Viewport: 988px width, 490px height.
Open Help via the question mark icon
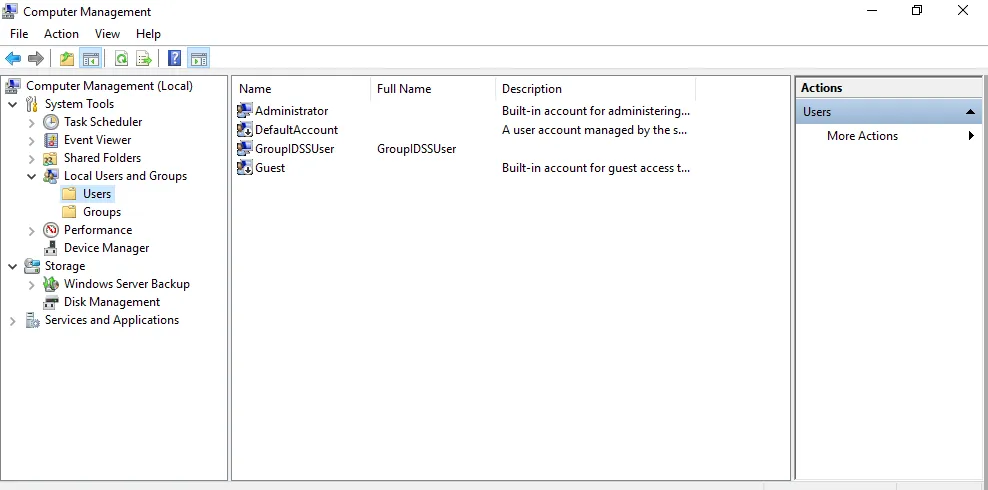coord(175,59)
